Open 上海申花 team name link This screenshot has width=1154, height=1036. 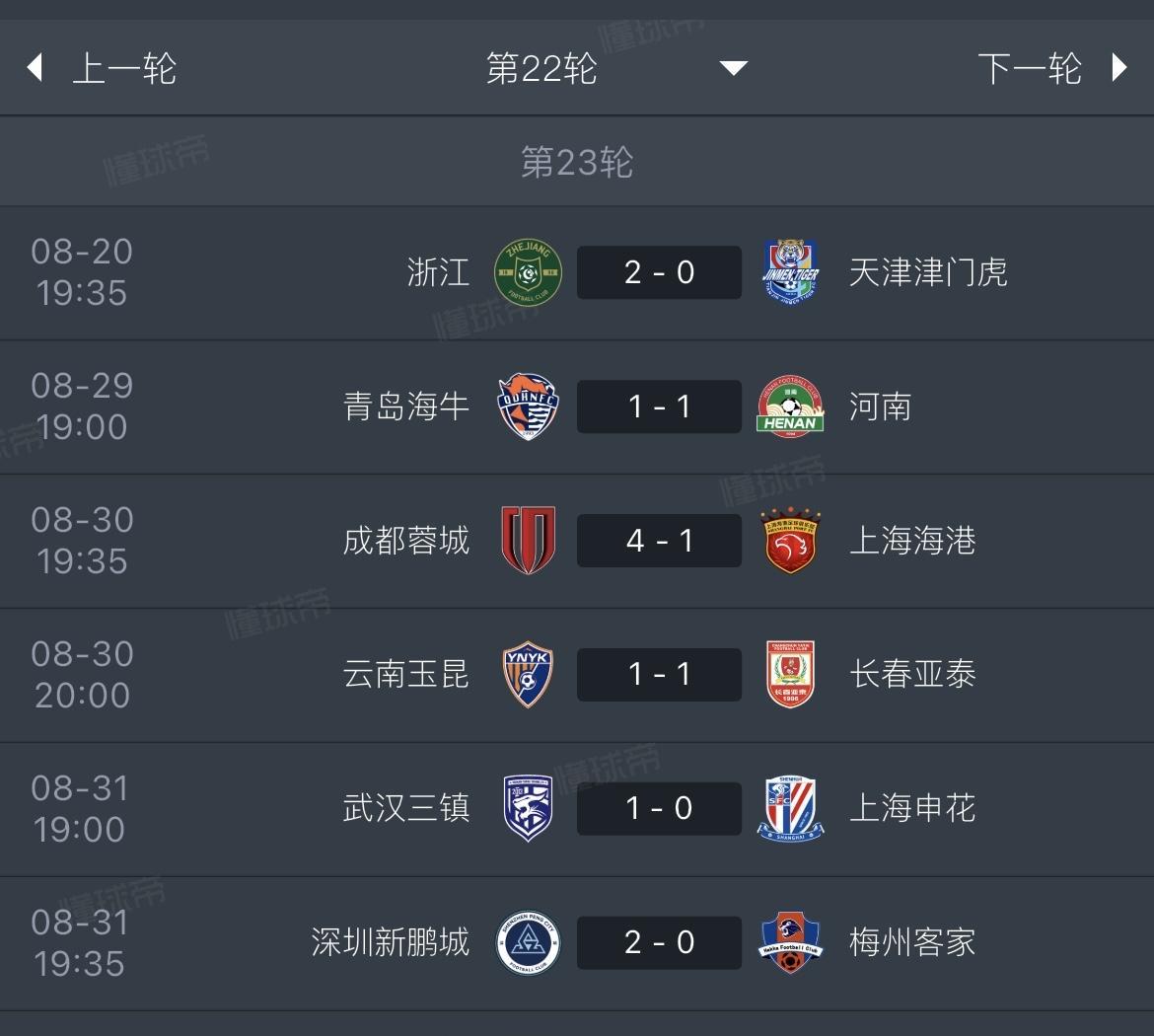[x=912, y=809]
